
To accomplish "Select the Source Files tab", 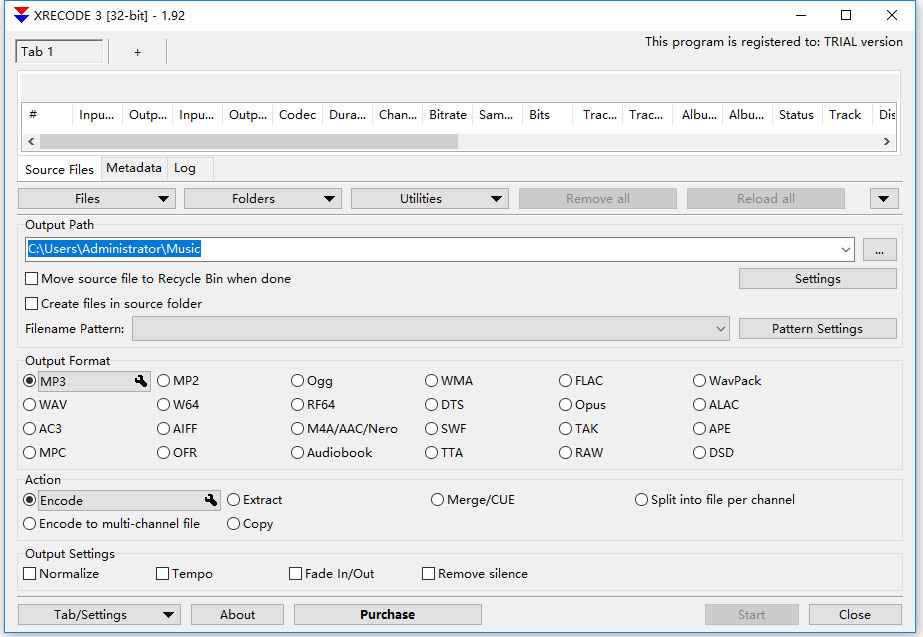I will 59,170.
